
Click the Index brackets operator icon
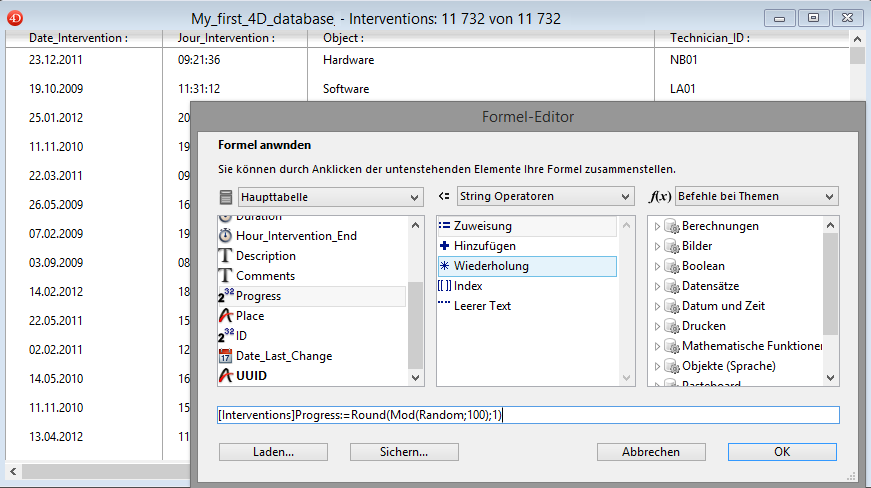point(445,286)
